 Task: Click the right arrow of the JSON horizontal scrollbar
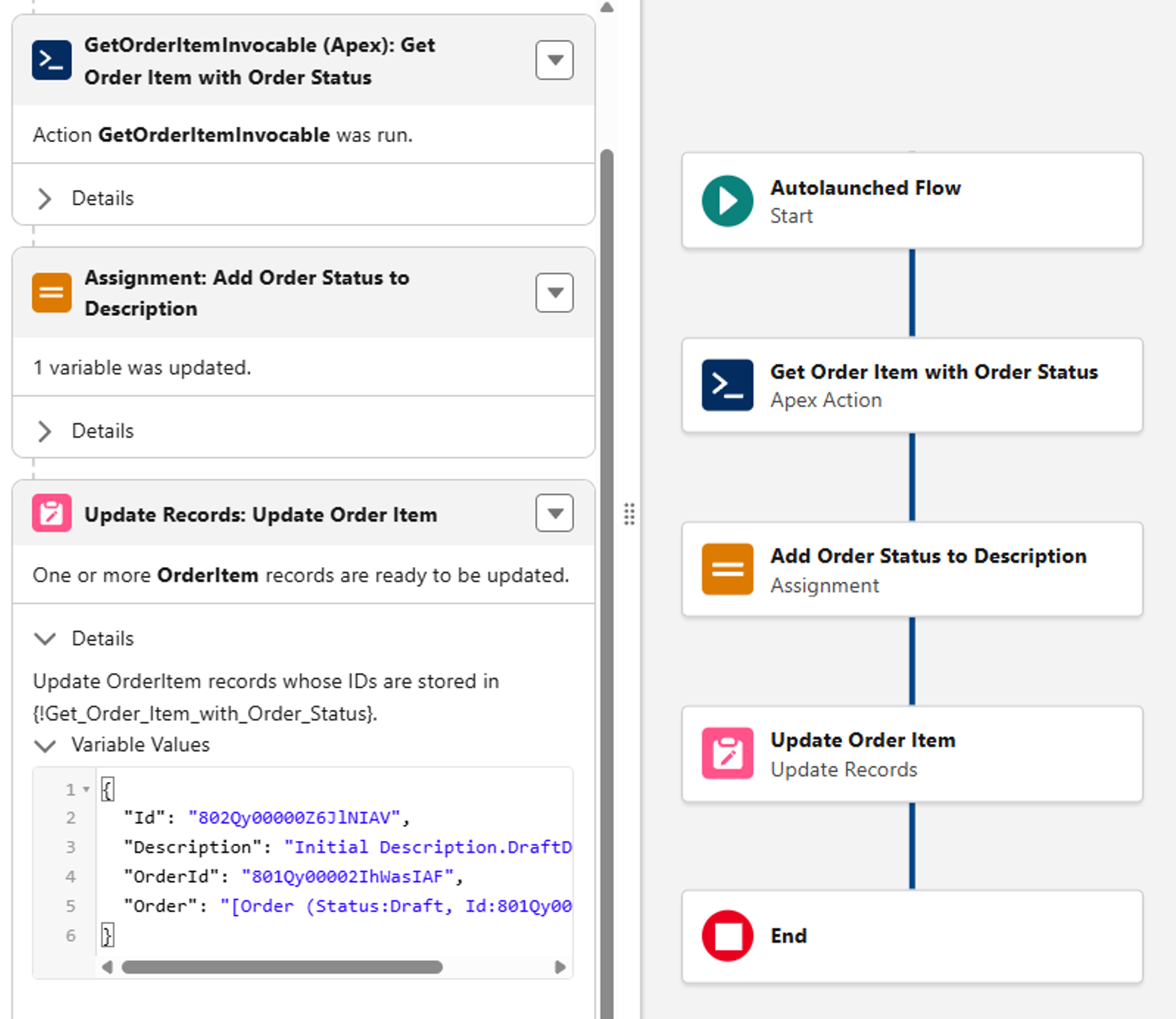pyautogui.click(x=560, y=967)
